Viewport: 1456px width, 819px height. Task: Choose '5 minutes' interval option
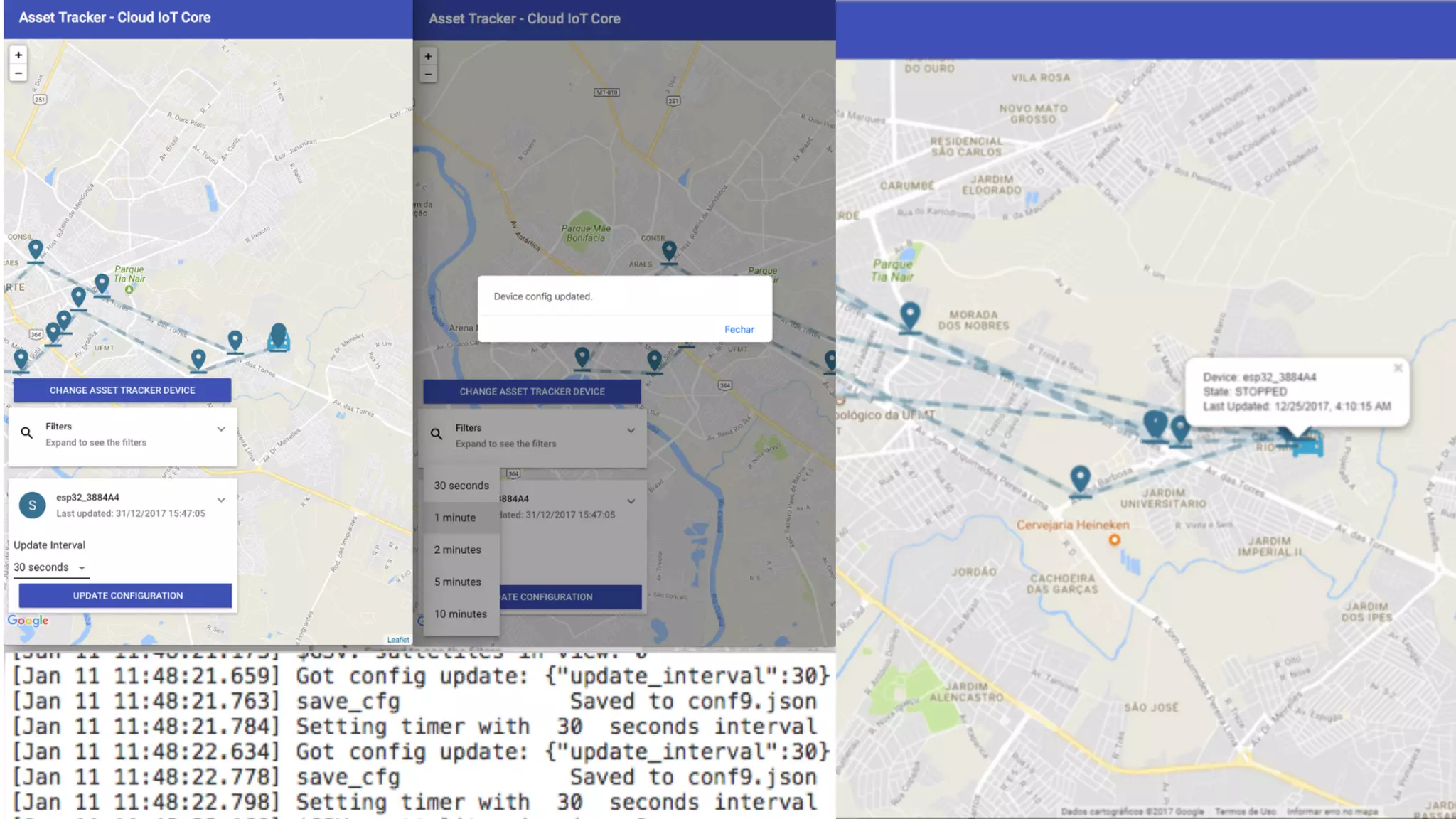click(458, 582)
